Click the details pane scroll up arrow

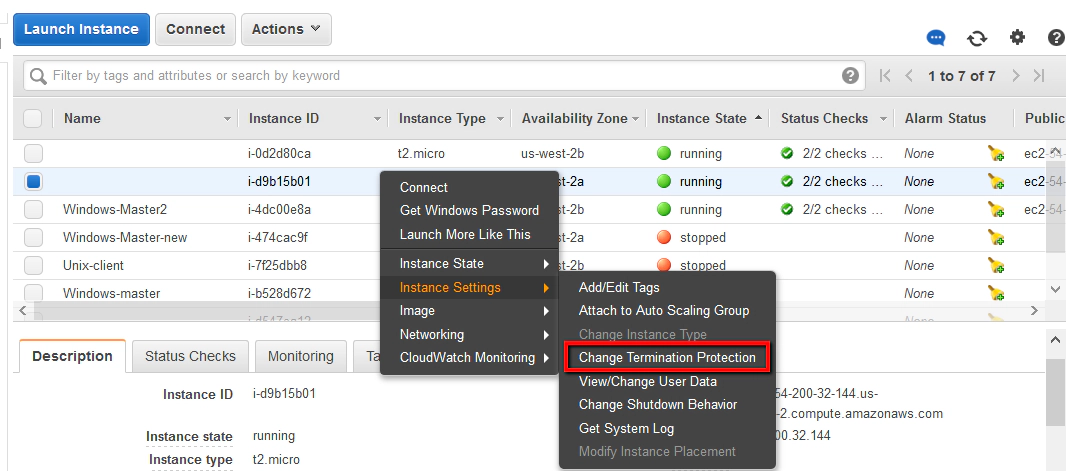click(1055, 339)
